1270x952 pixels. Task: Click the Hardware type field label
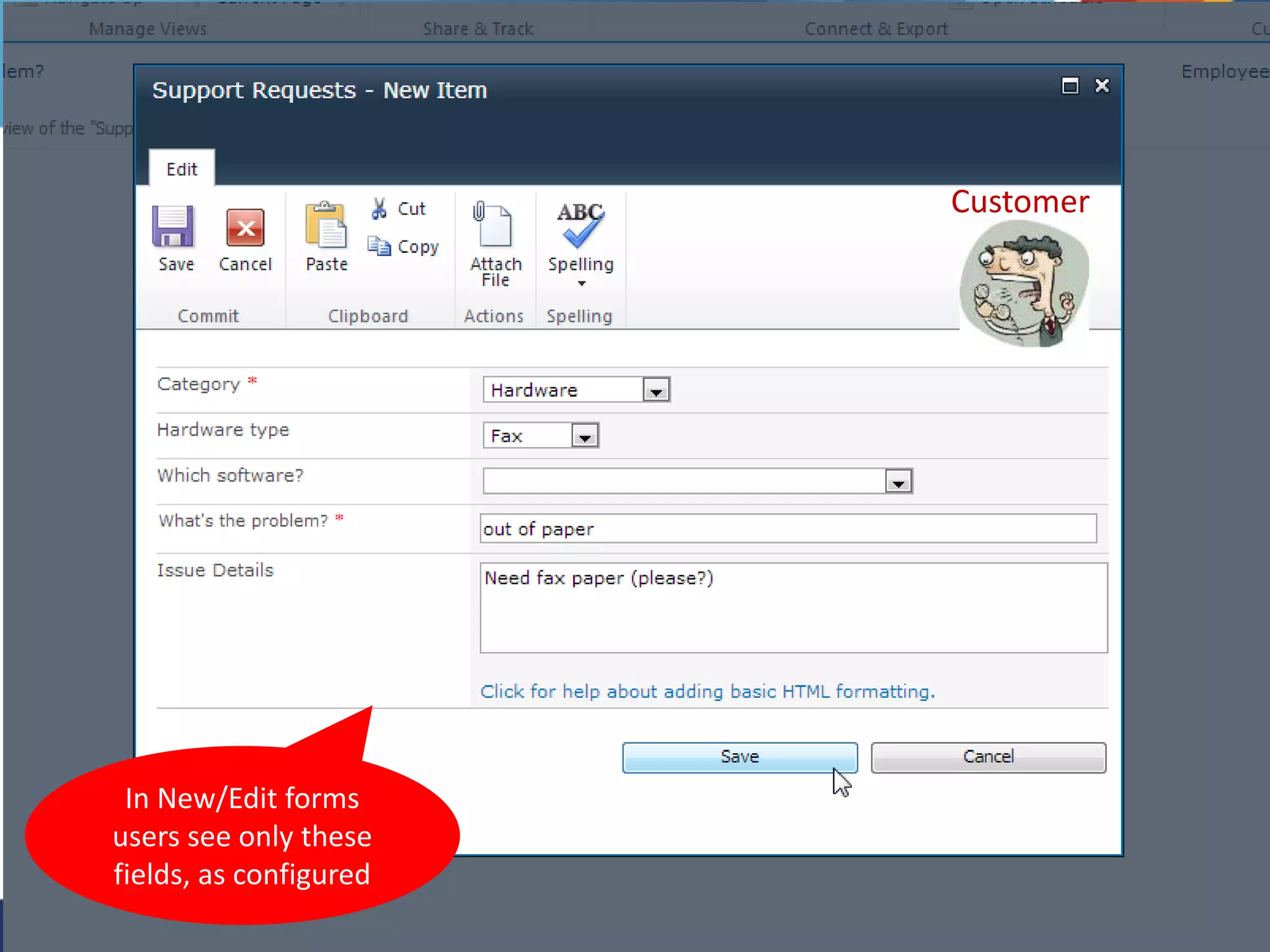[x=223, y=430]
